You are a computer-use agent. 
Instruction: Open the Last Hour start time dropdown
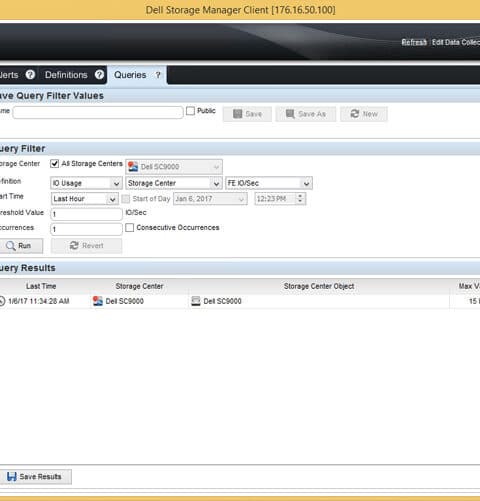click(x=85, y=199)
